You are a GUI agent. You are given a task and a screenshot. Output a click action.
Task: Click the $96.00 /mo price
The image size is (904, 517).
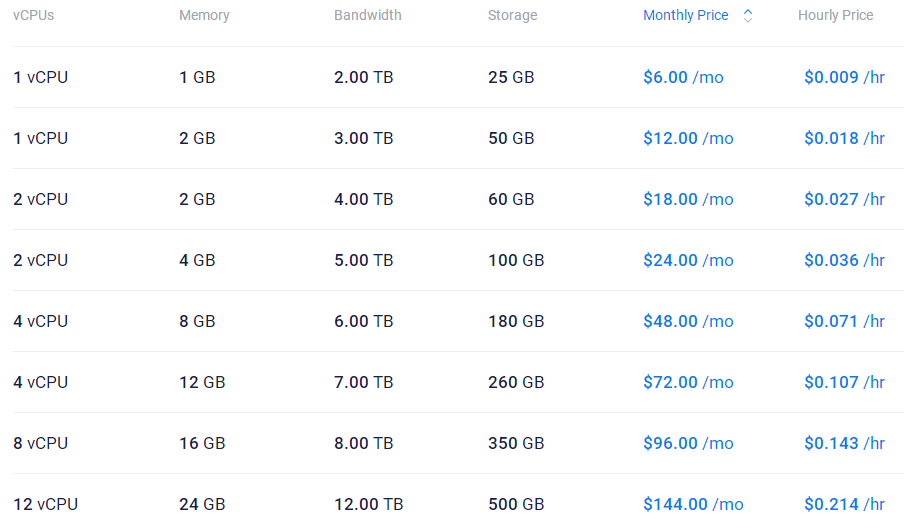click(x=688, y=443)
